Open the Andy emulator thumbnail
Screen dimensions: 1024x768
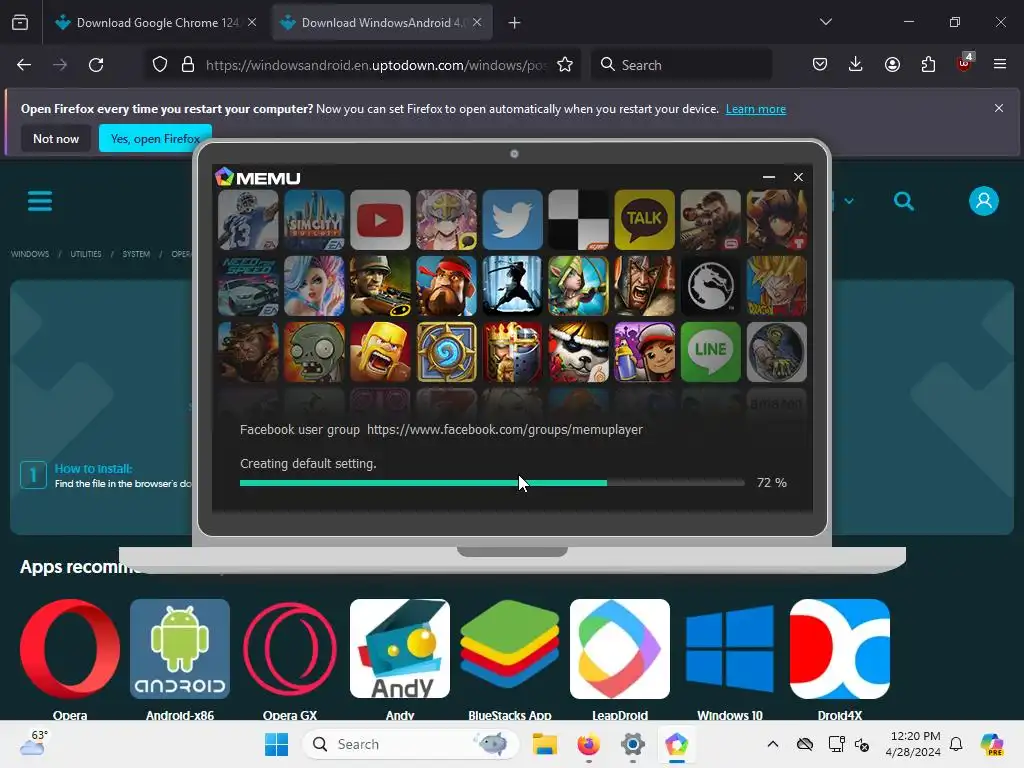click(400, 648)
